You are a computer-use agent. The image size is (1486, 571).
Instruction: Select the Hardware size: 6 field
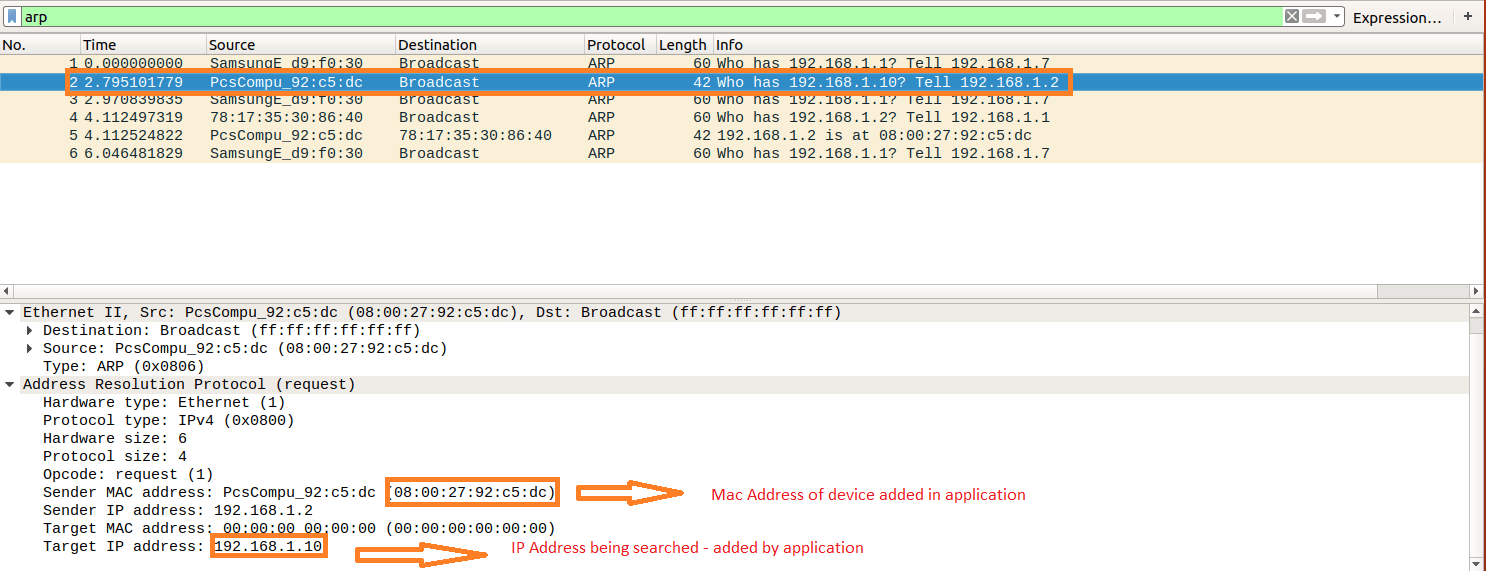click(115, 439)
